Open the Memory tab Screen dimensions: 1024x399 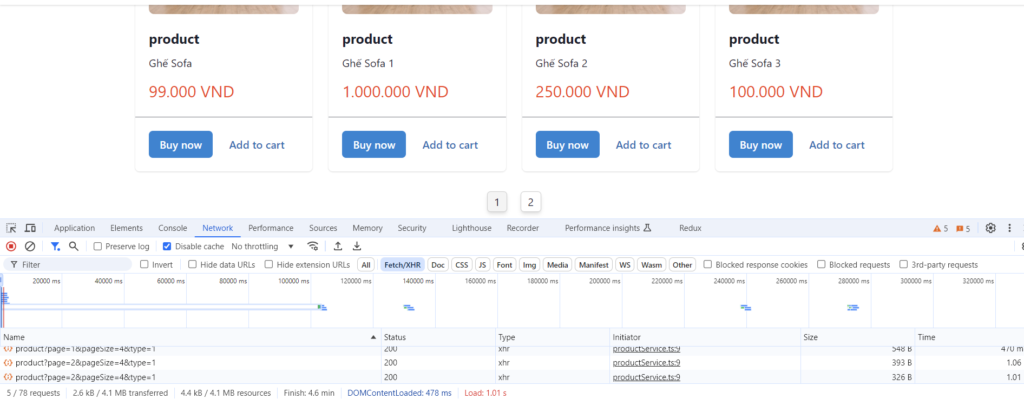click(x=367, y=228)
